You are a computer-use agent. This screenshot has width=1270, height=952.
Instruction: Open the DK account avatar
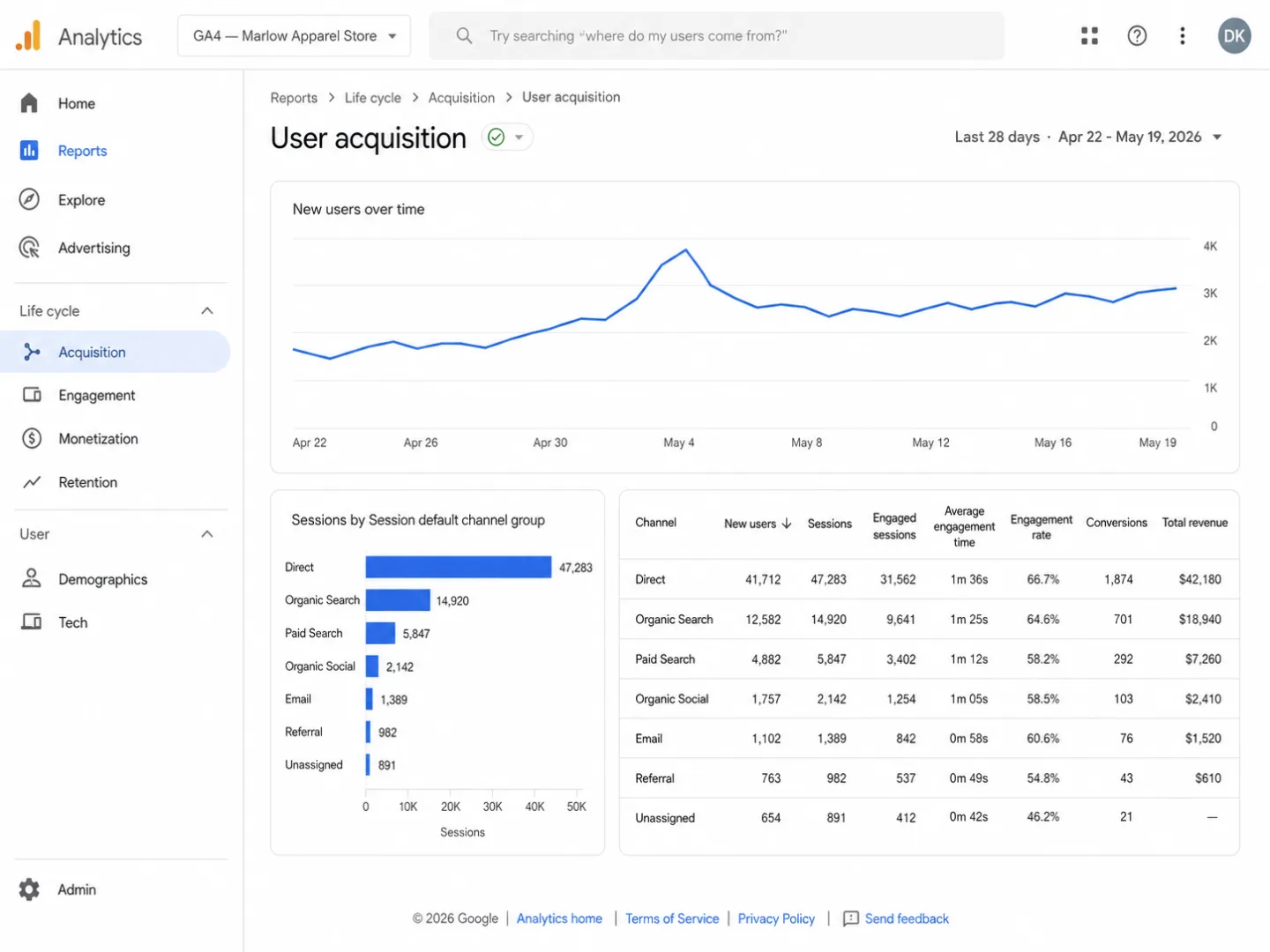[x=1234, y=36]
